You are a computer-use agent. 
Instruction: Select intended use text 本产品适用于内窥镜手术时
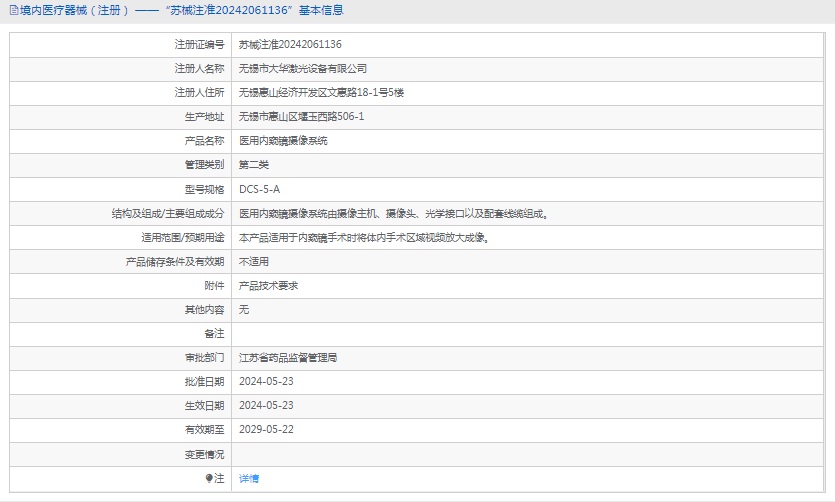click(x=364, y=237)
